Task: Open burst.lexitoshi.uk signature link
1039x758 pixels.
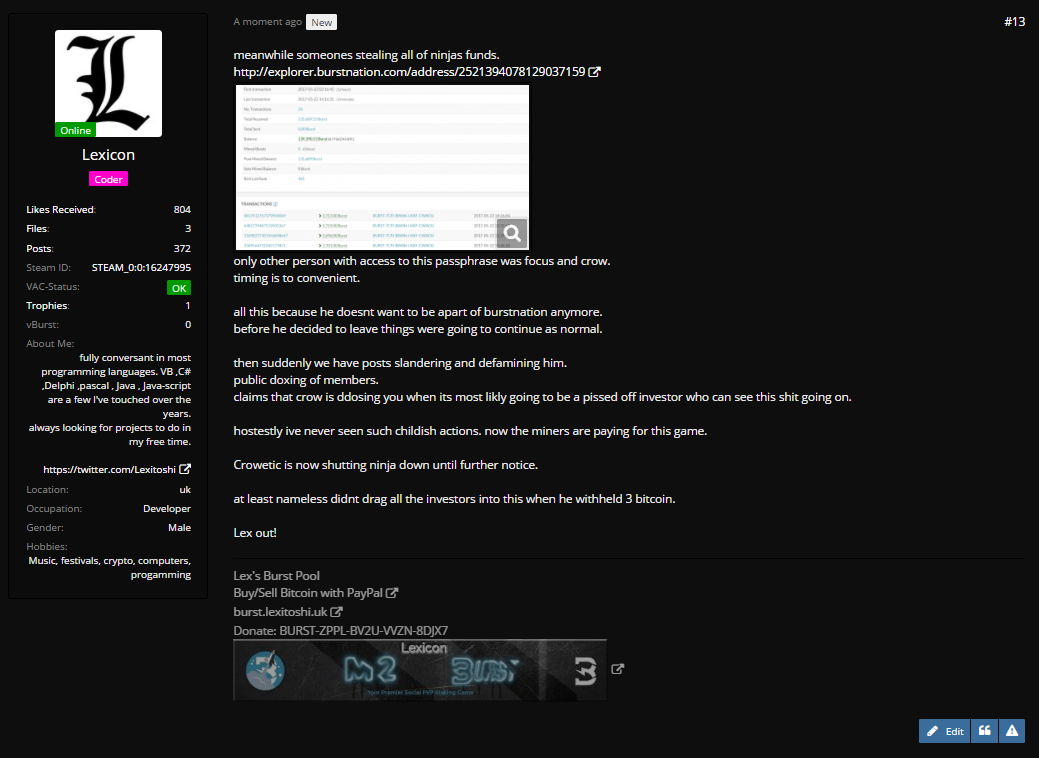Action: pyautogui.click(x=280, y=612)
